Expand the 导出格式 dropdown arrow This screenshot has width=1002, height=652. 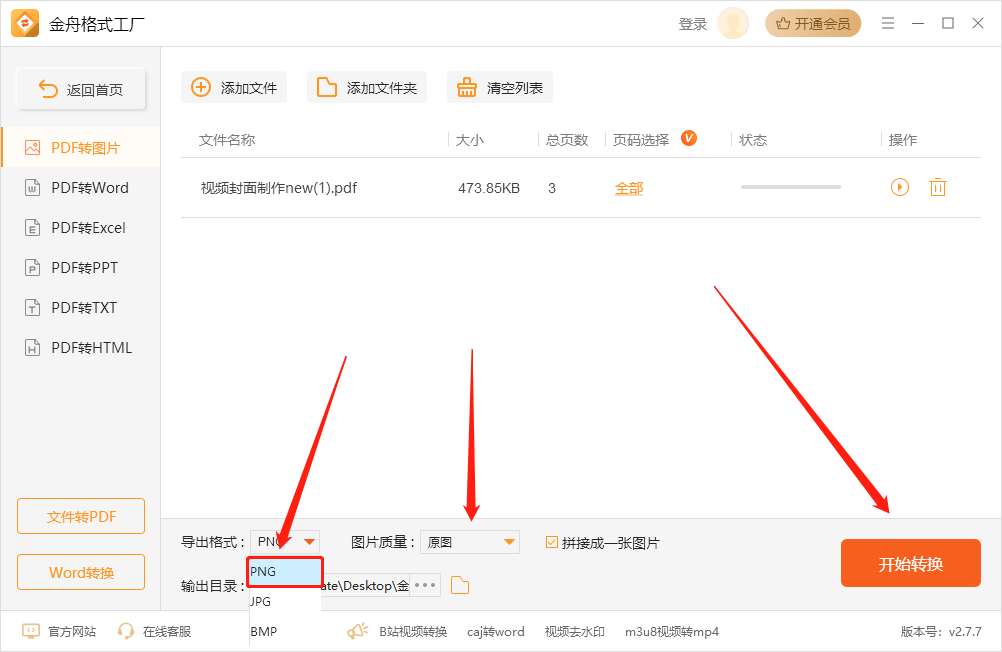click(x=310, y=542)
